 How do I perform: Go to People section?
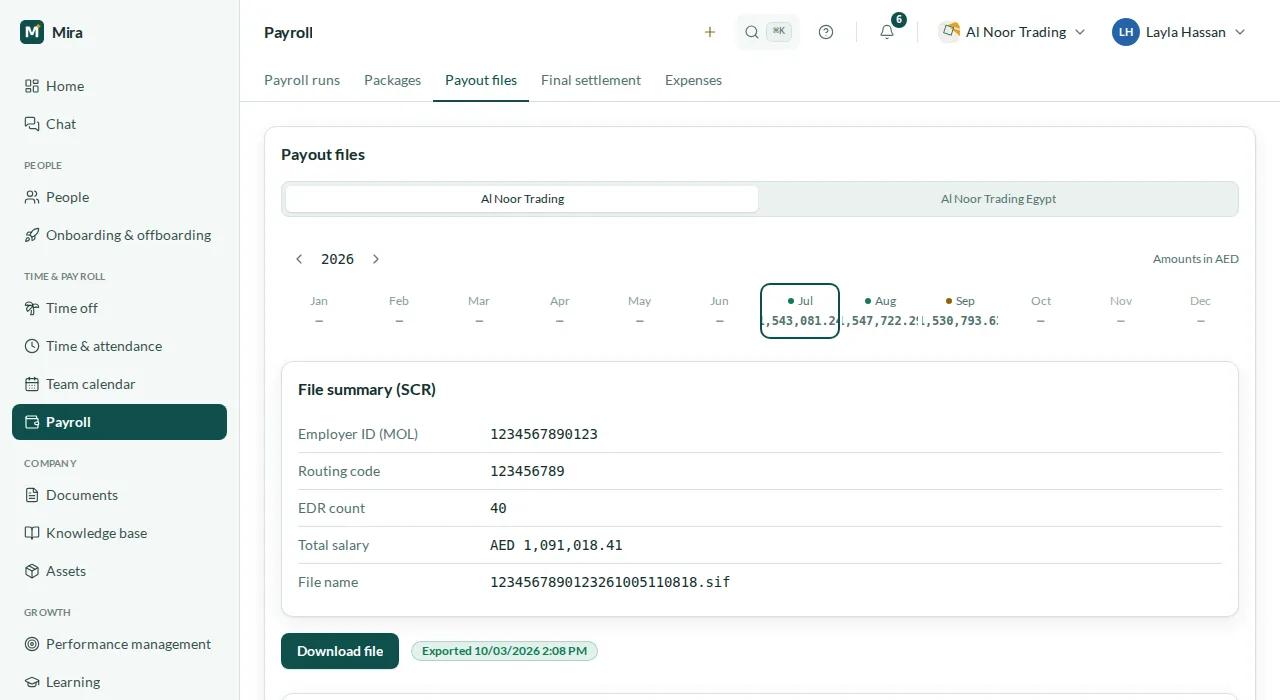point(119,197)
